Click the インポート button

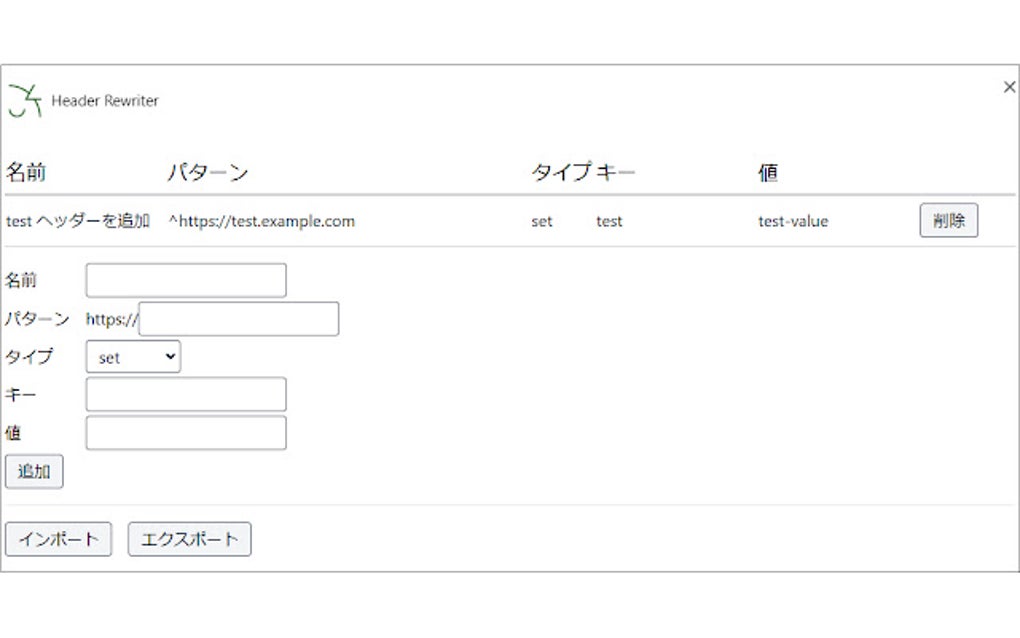[x=58, y=539]
